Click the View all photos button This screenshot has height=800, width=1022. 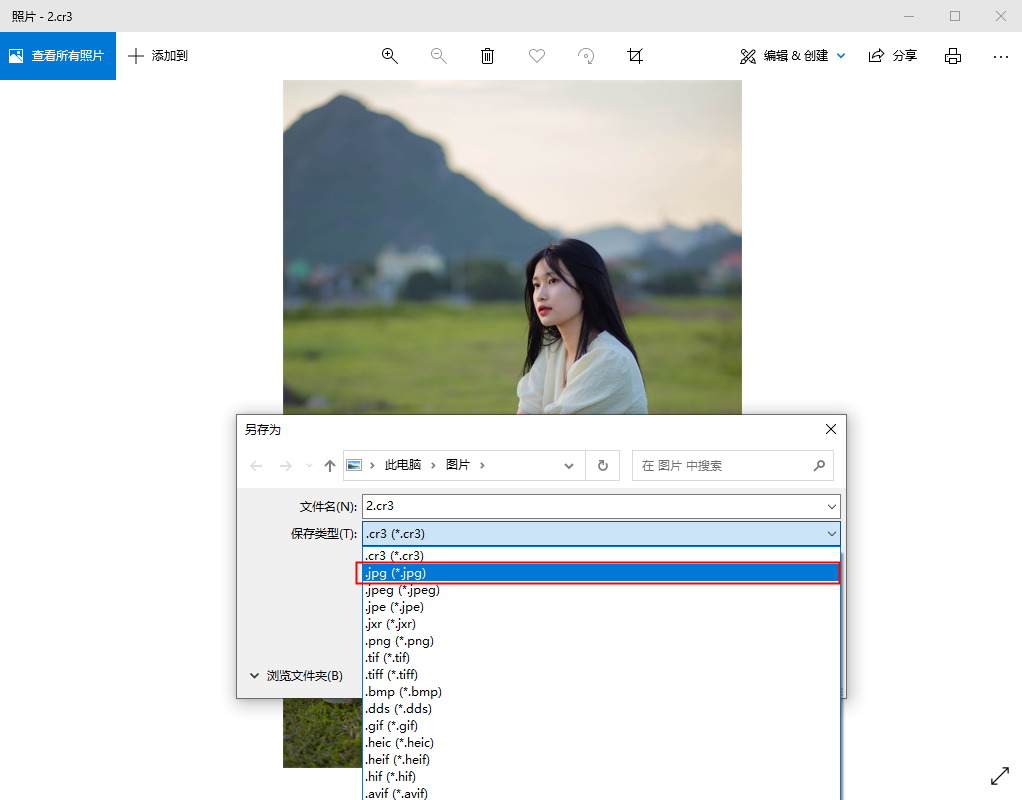click(58, 56)
